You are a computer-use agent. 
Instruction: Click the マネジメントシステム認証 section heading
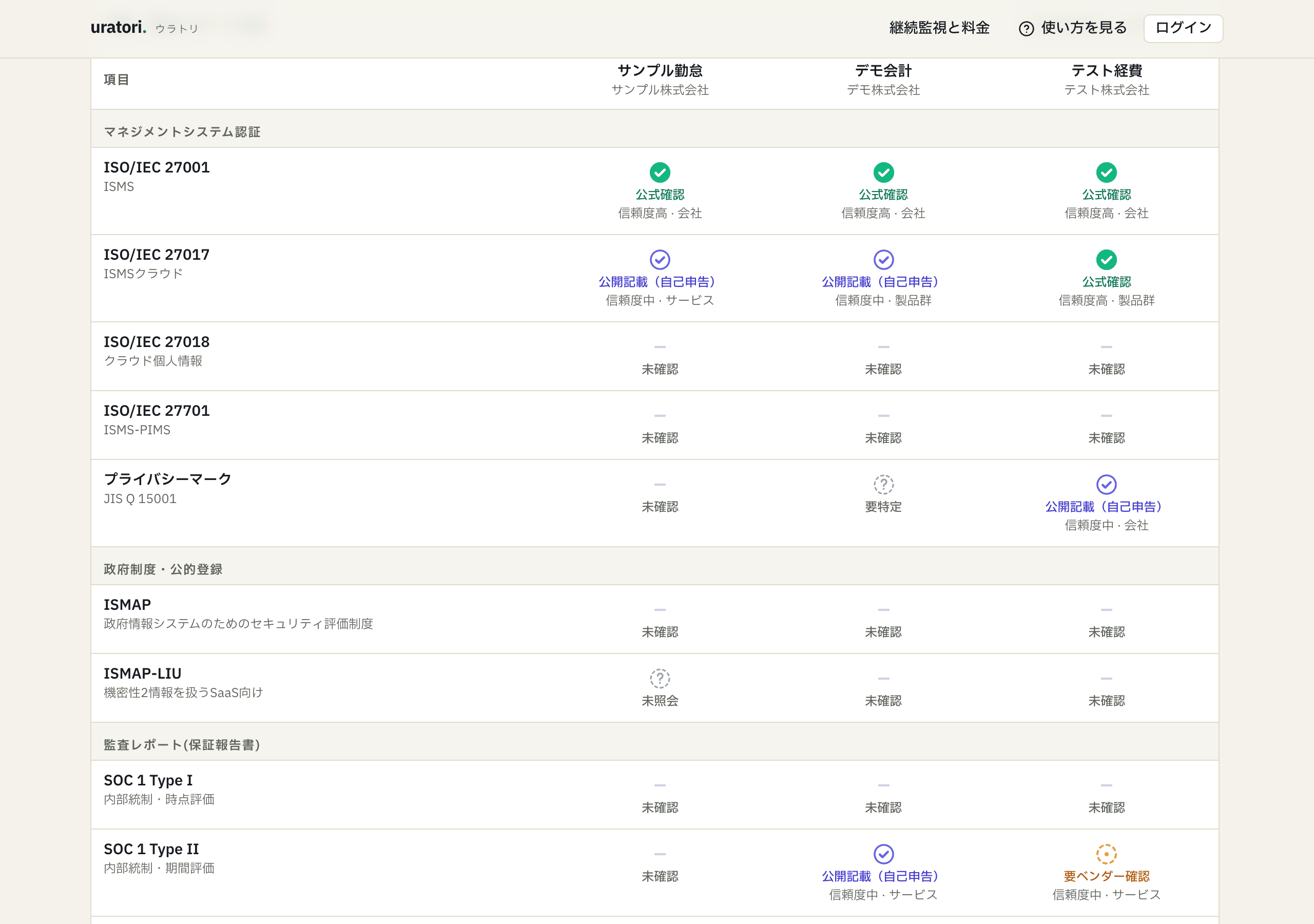[x=182, y=132]
